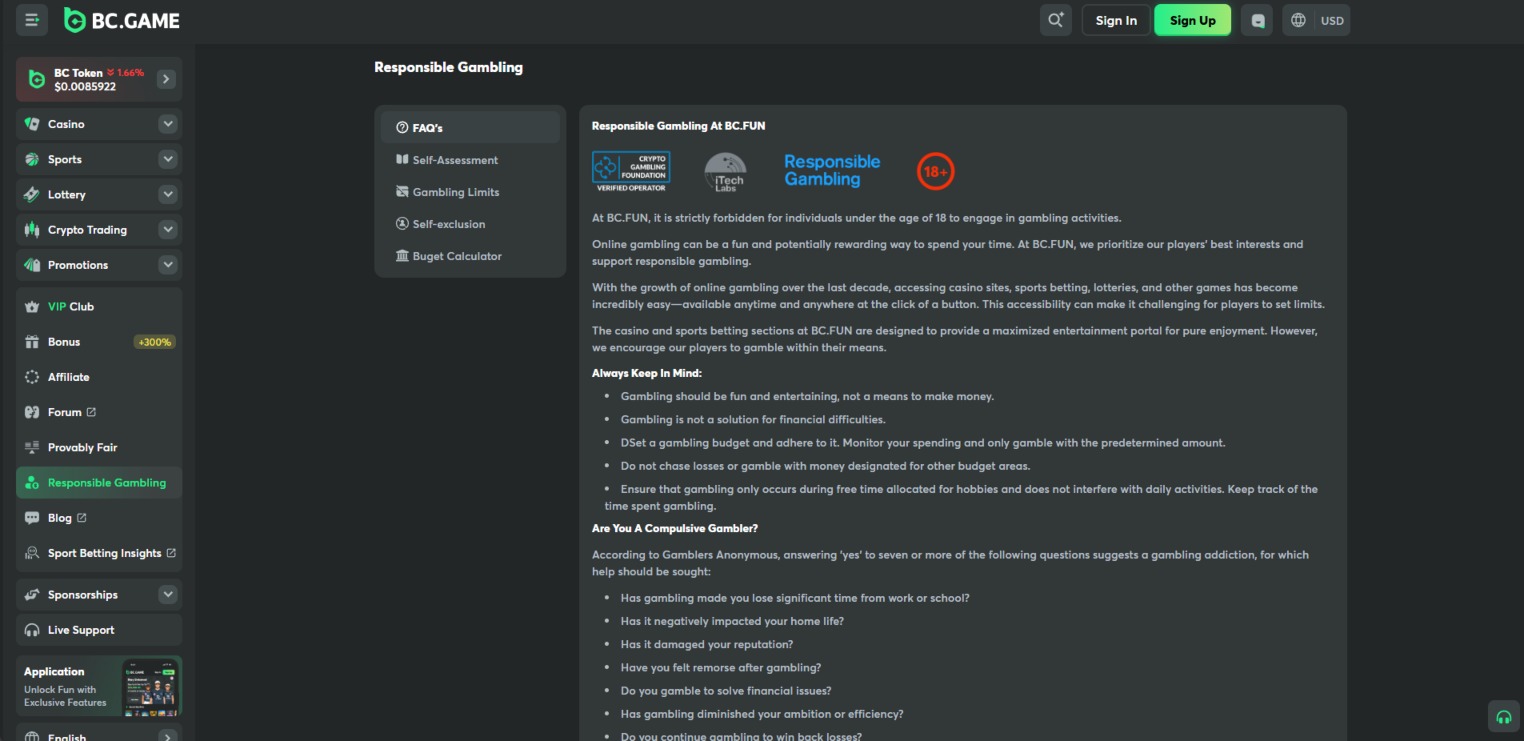Click the blue Responsible Gambling logo
The image size is (1524, 741).
[832, 171]
